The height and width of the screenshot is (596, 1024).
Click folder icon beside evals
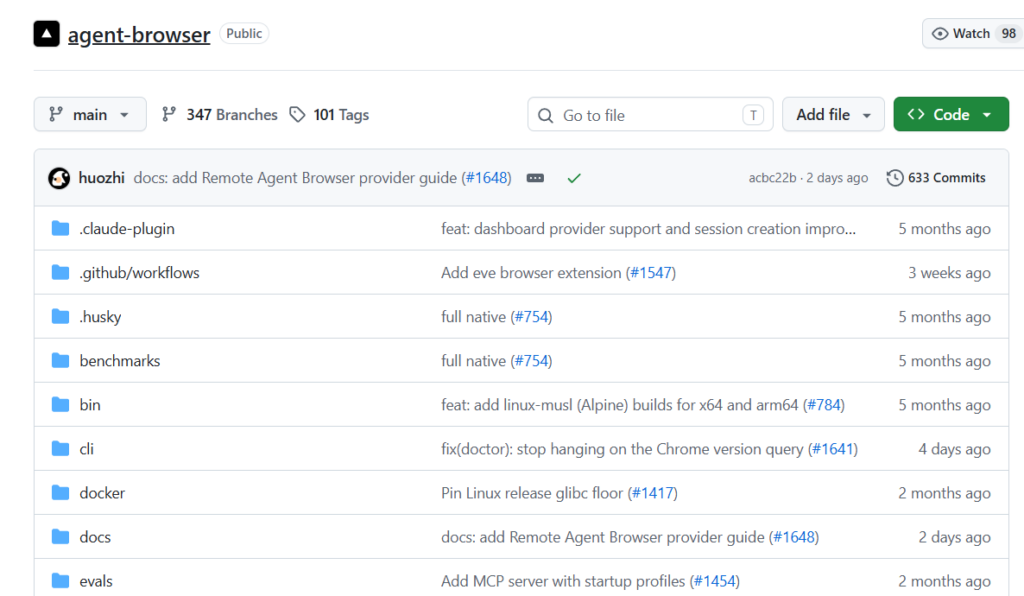pyautogui.click(x=61, y=580)
